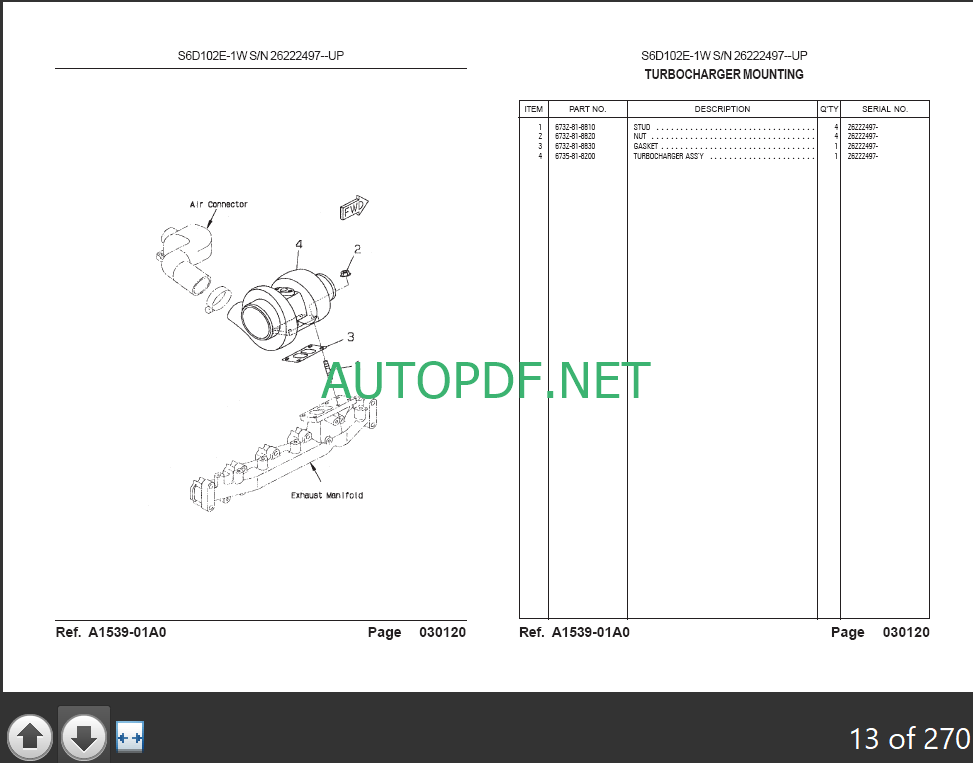Click the '13 of 270' page counter
Screen dimensions: 973x763
coord(908,738)
